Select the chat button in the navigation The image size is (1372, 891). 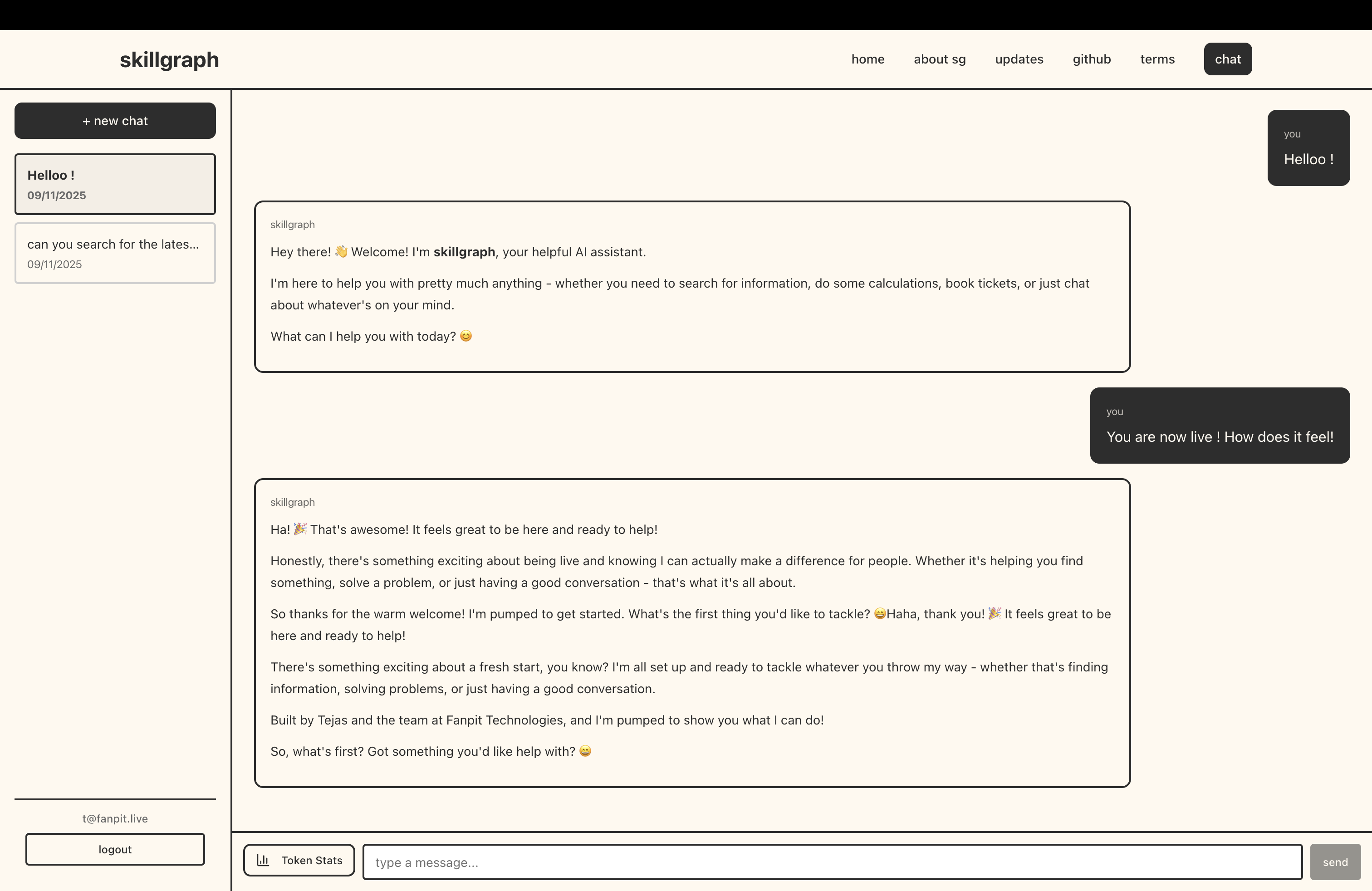pos(1227,59)
